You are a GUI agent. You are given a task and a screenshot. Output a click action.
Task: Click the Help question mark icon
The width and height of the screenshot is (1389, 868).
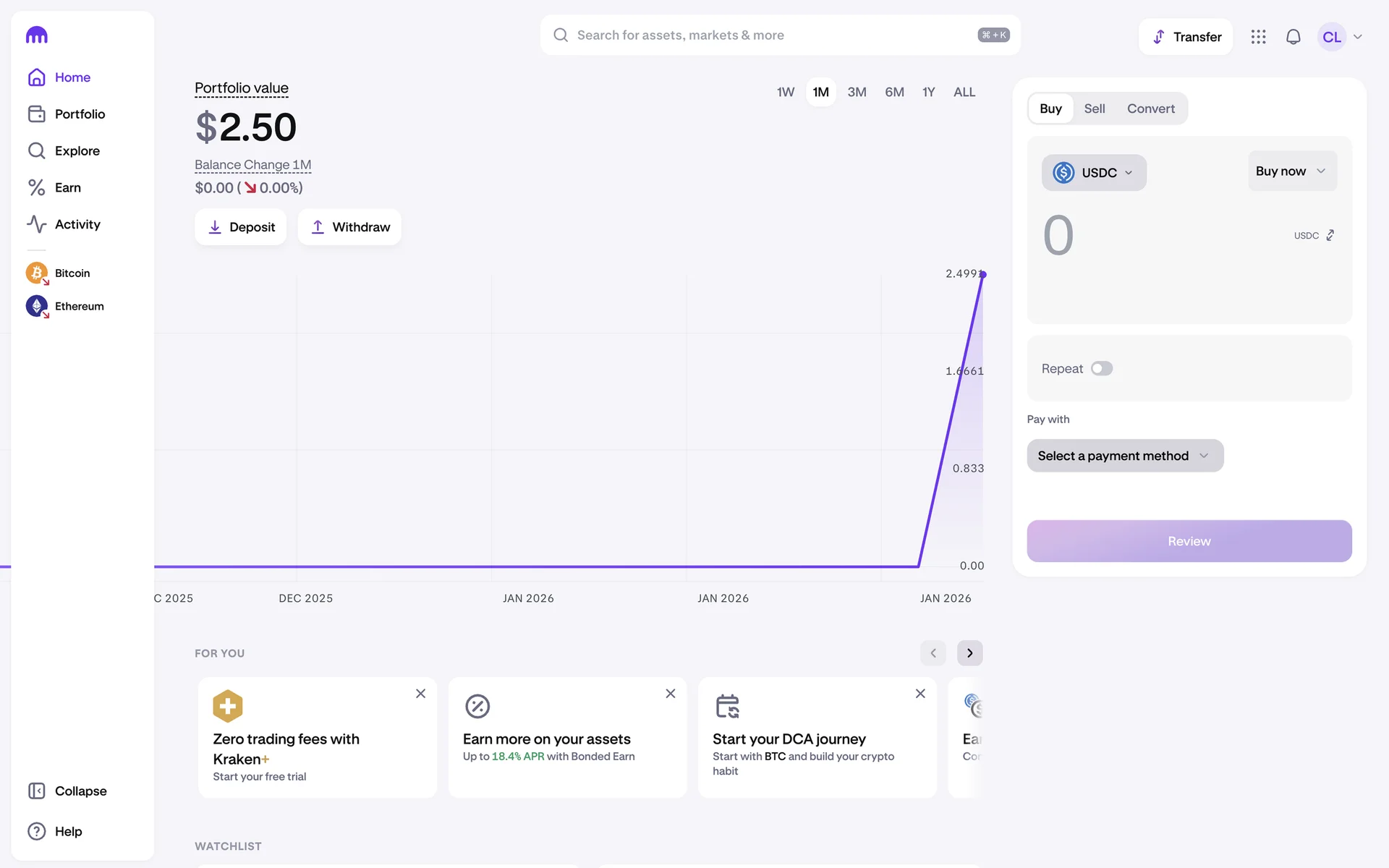coord(36,831)
